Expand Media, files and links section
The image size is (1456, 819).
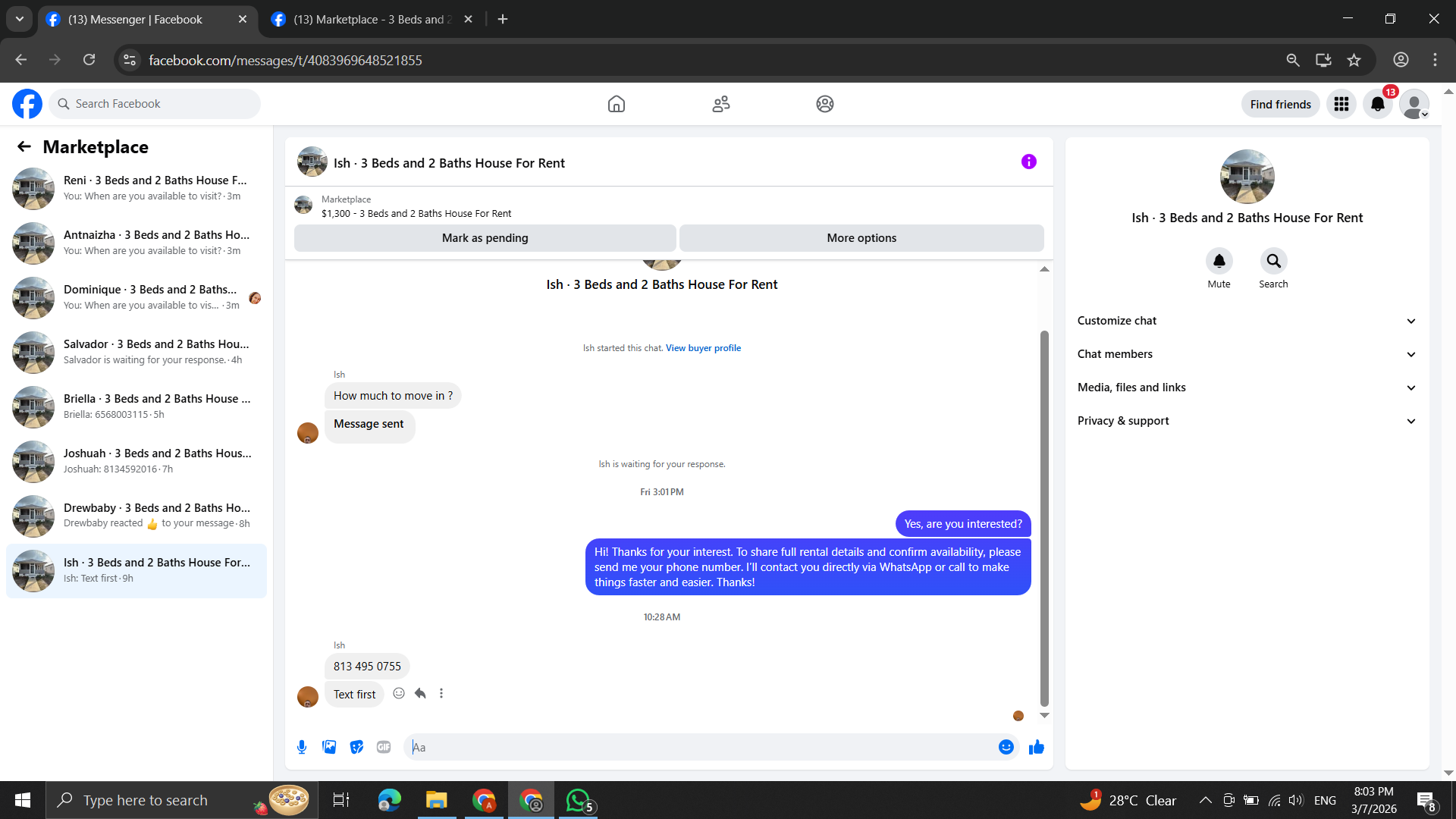(1247, 388)
